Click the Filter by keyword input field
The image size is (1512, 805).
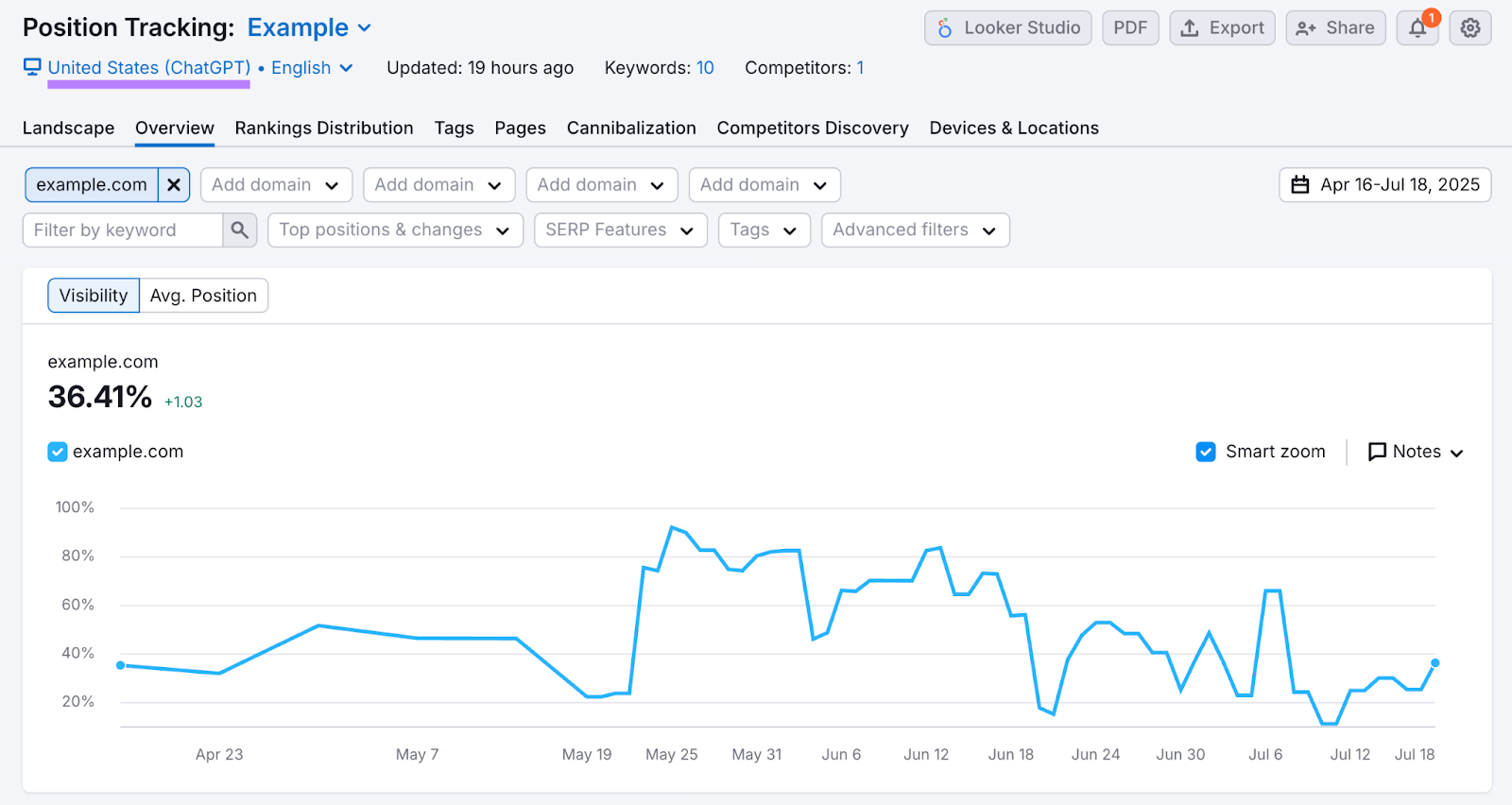123,230
